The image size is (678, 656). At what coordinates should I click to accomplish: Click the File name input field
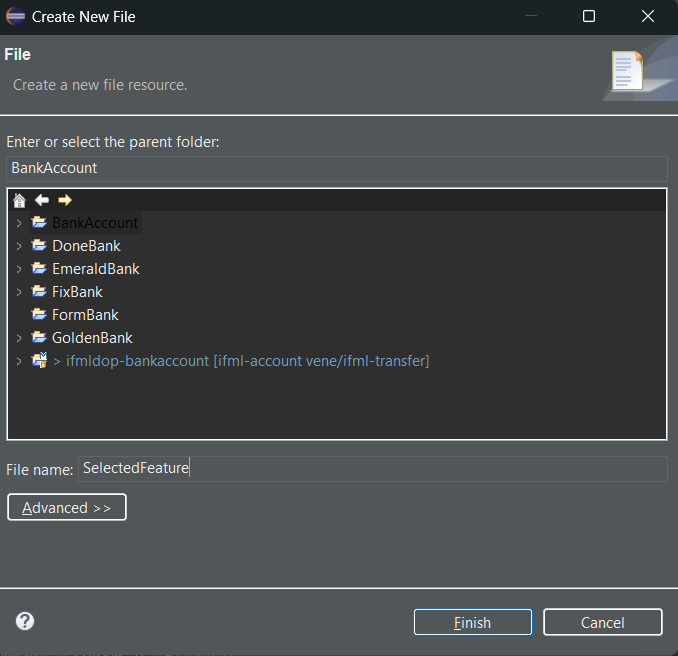point(373,469)
